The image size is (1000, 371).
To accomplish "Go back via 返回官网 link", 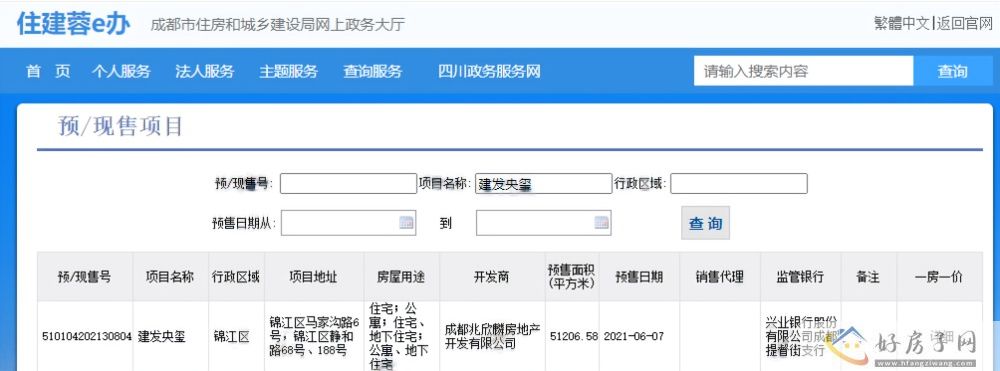I will 965,24.
